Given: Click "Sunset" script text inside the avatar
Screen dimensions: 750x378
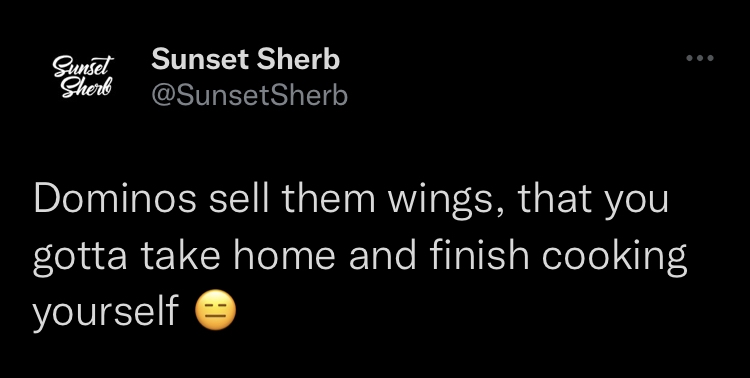Looking at the screenshot, I should tap(84, 66).
